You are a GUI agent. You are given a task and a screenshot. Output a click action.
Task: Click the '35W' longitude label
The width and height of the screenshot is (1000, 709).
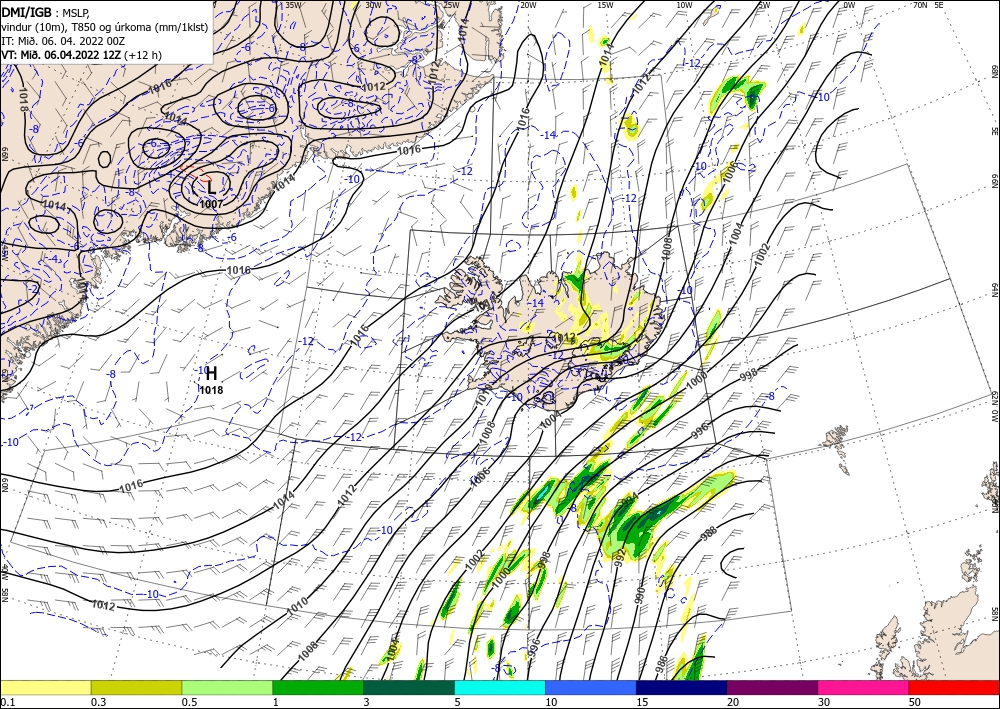point(293,4)
